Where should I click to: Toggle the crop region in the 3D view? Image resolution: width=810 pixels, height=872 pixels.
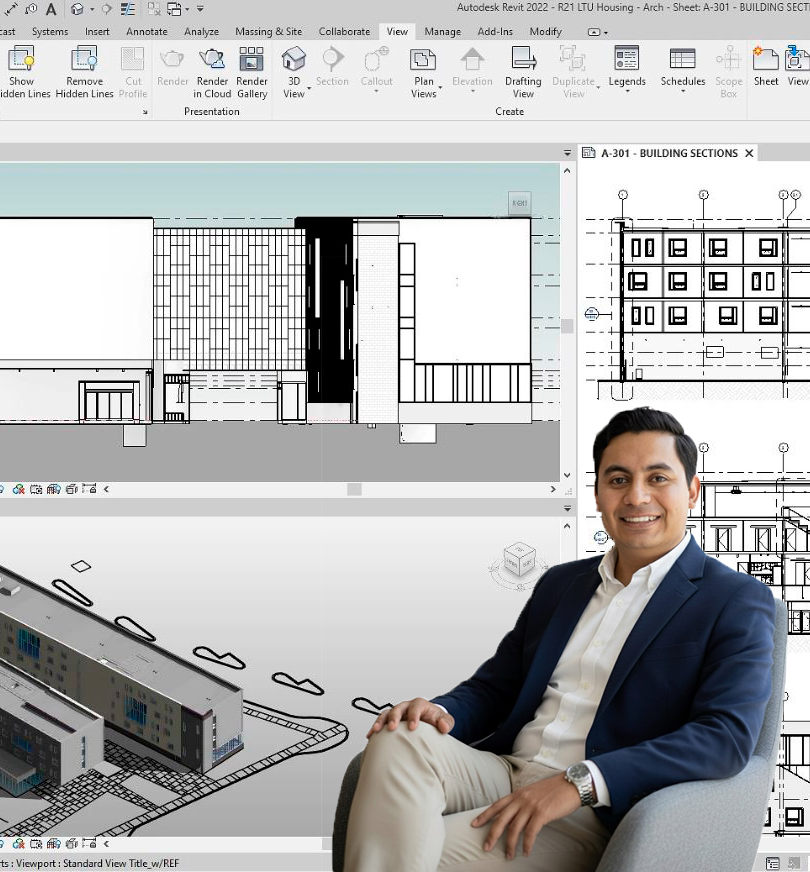point(36,845)
